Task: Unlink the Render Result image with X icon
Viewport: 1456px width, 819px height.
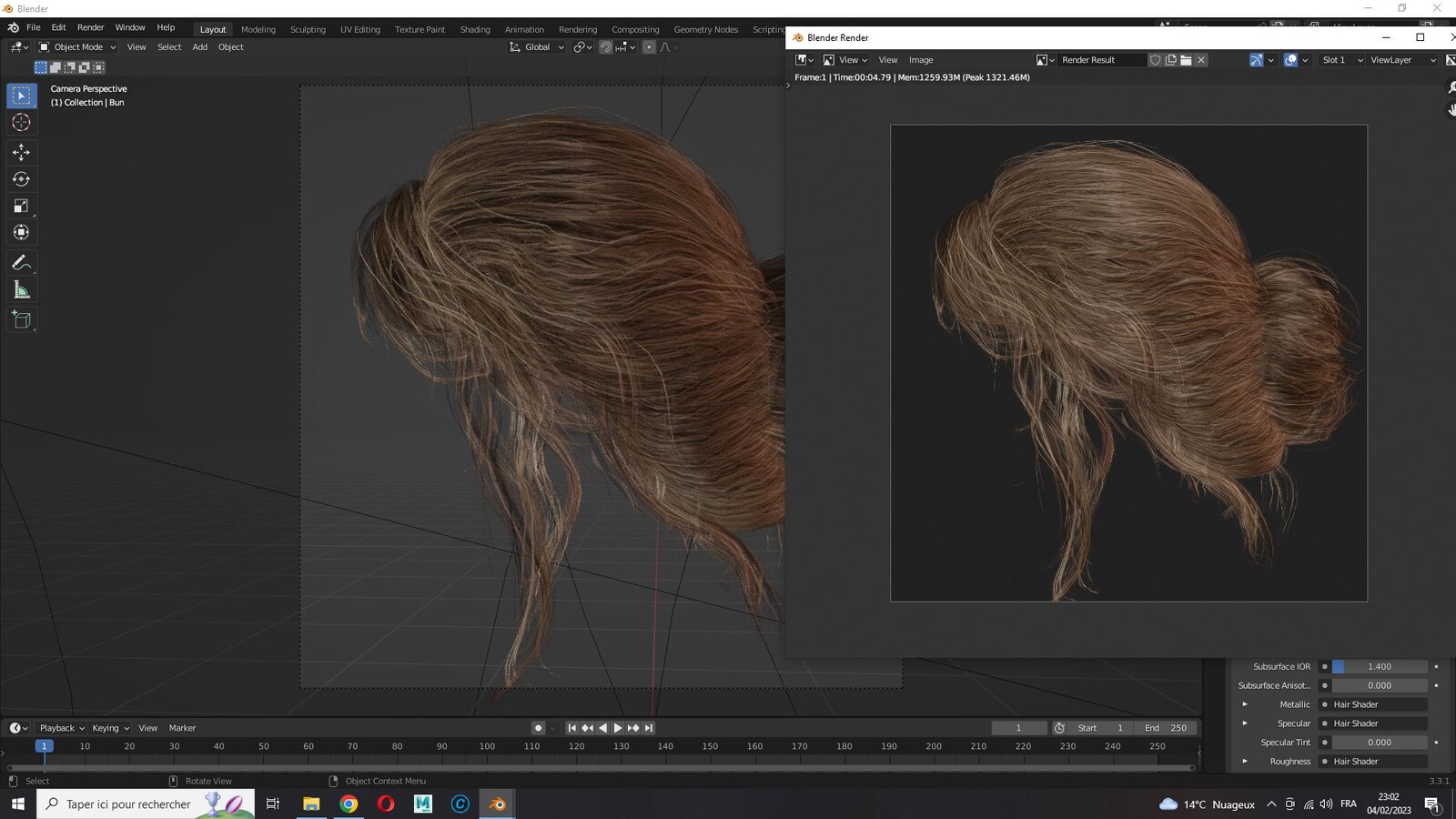Action: tap(1201, 60)
